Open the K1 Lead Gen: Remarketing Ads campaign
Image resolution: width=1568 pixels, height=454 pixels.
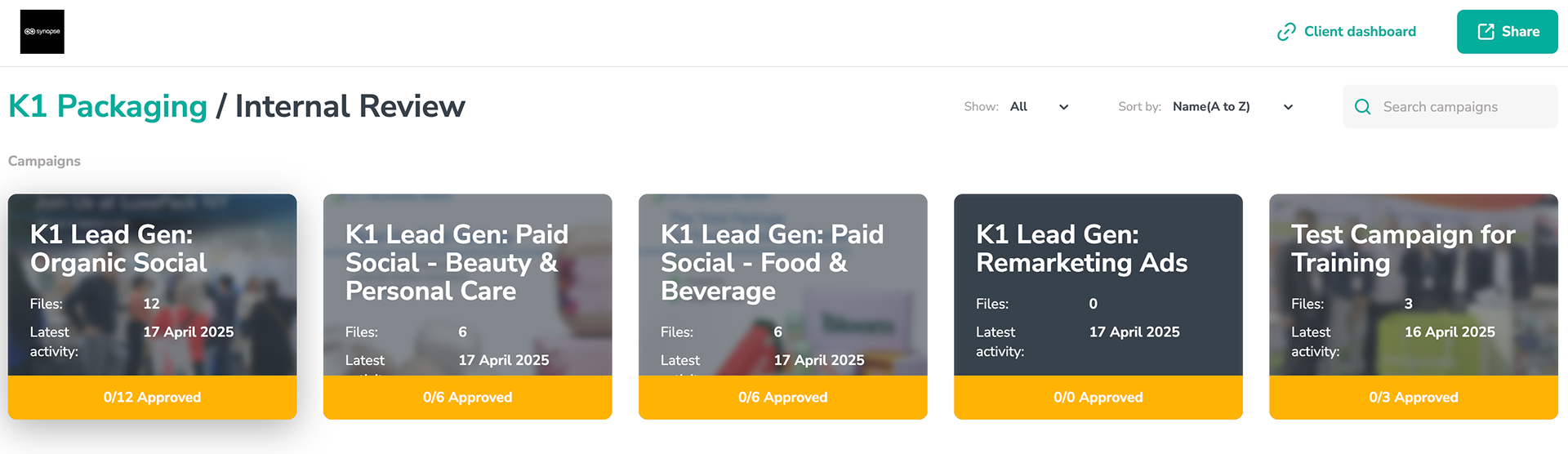tap(1098, 285)
